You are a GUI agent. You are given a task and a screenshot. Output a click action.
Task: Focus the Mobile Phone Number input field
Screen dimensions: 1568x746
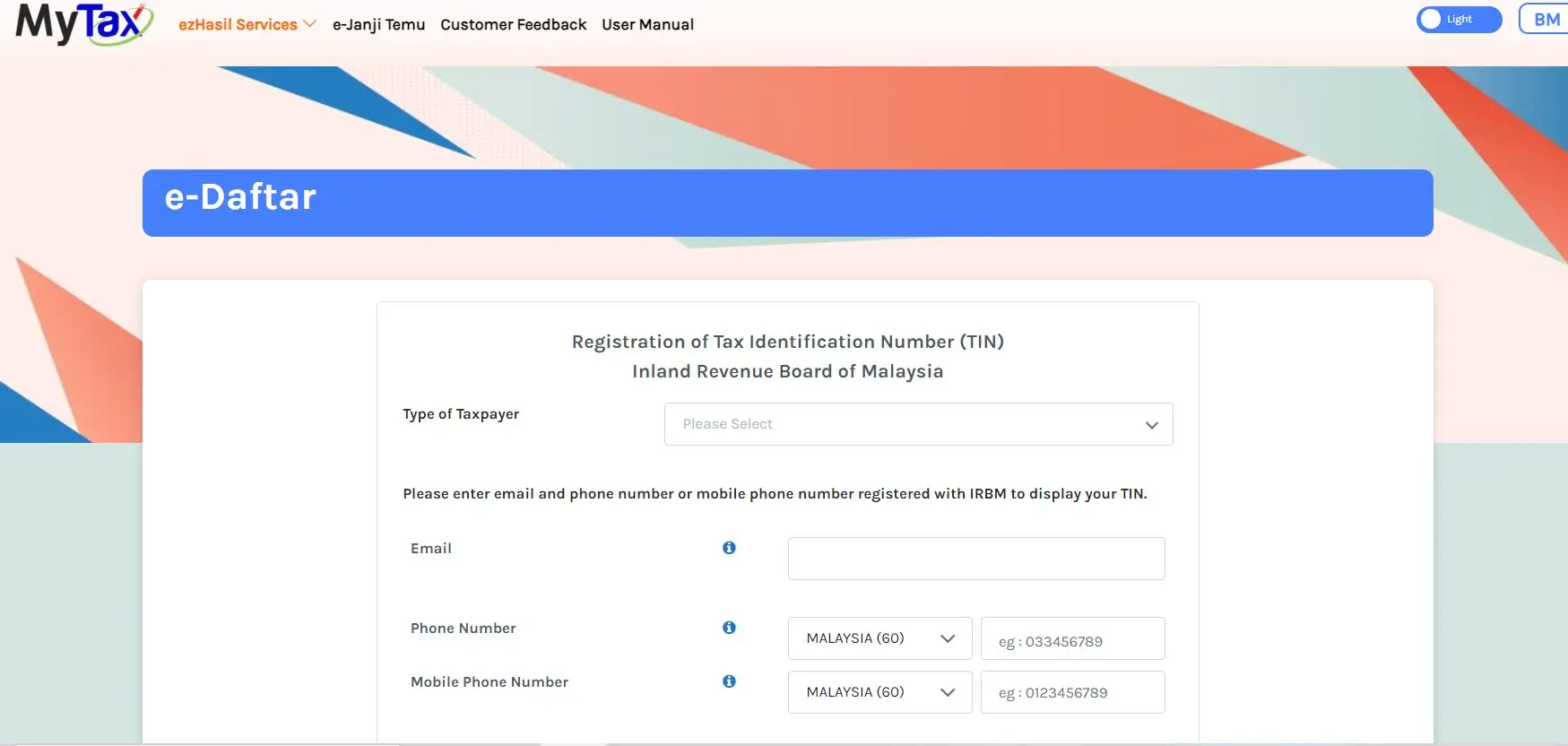[x=1072, y=692]
